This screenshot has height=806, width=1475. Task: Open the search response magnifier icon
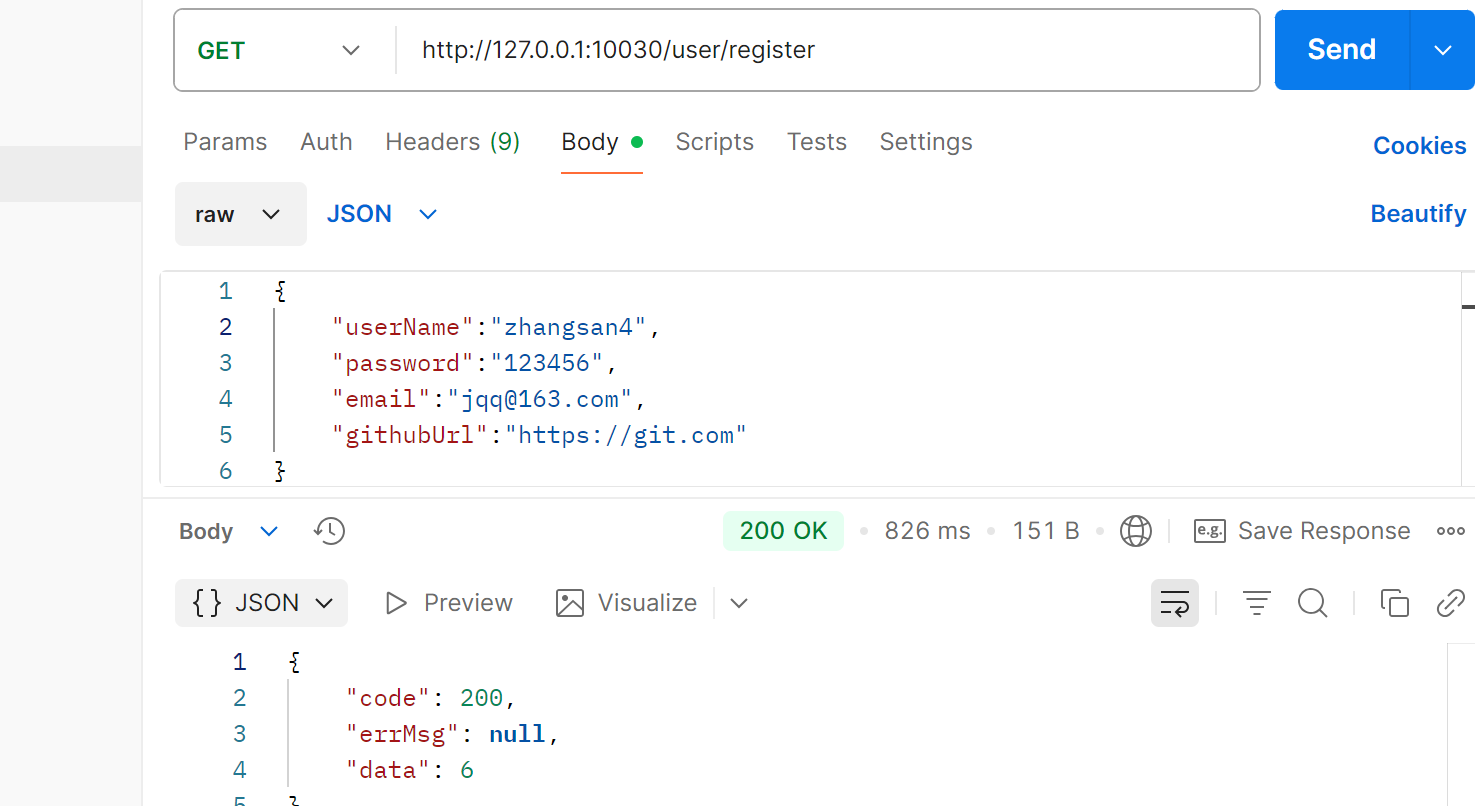(x=1312, y=603)
